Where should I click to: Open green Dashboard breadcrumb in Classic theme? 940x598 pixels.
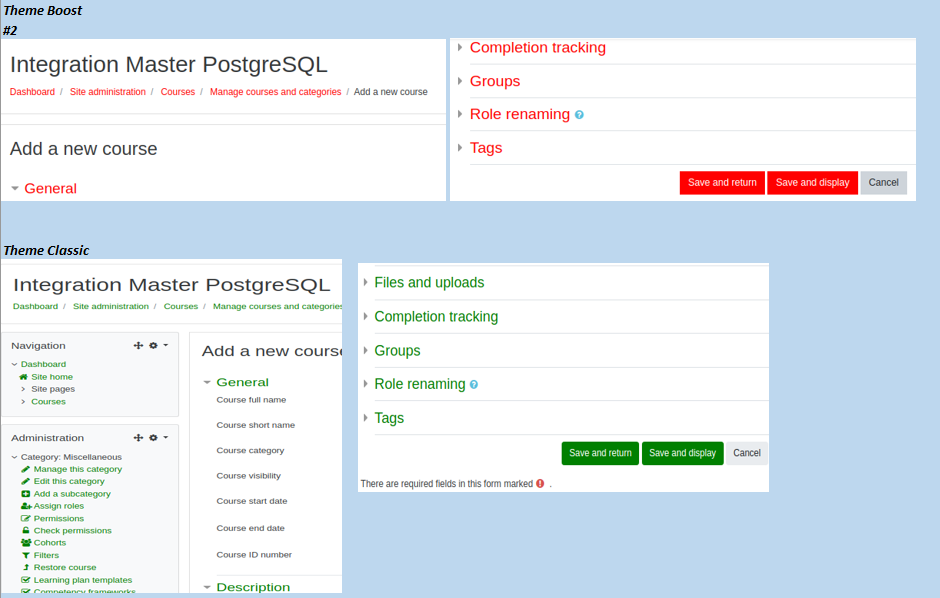[x=35, y=306]
